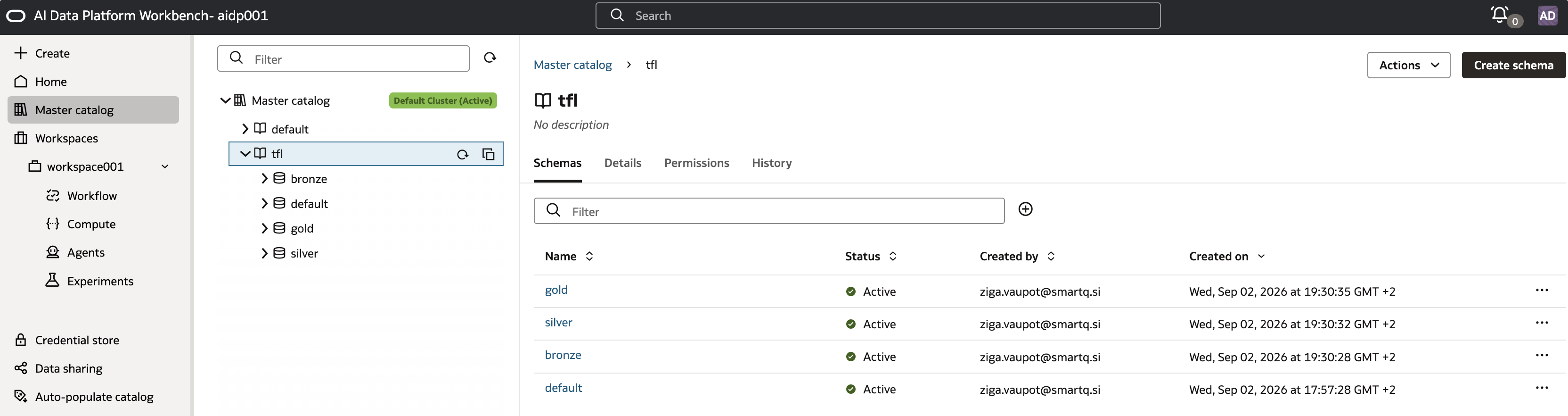Click the global Search field
Viewport: 1568px width, 416px height.
click(878, 16)
